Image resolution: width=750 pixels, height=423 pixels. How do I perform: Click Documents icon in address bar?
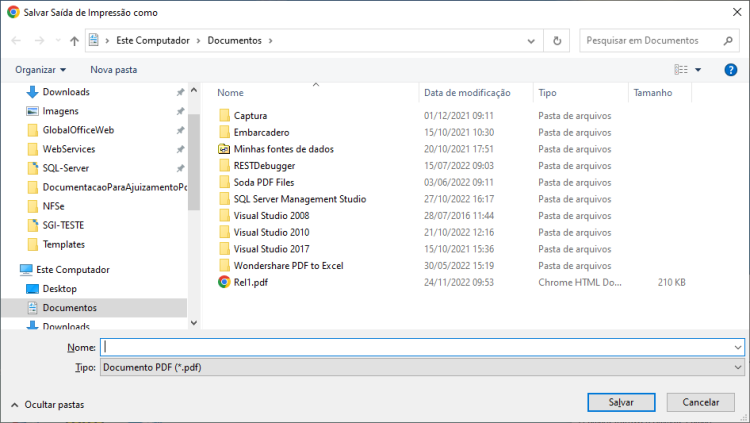(x=94, y=40)
